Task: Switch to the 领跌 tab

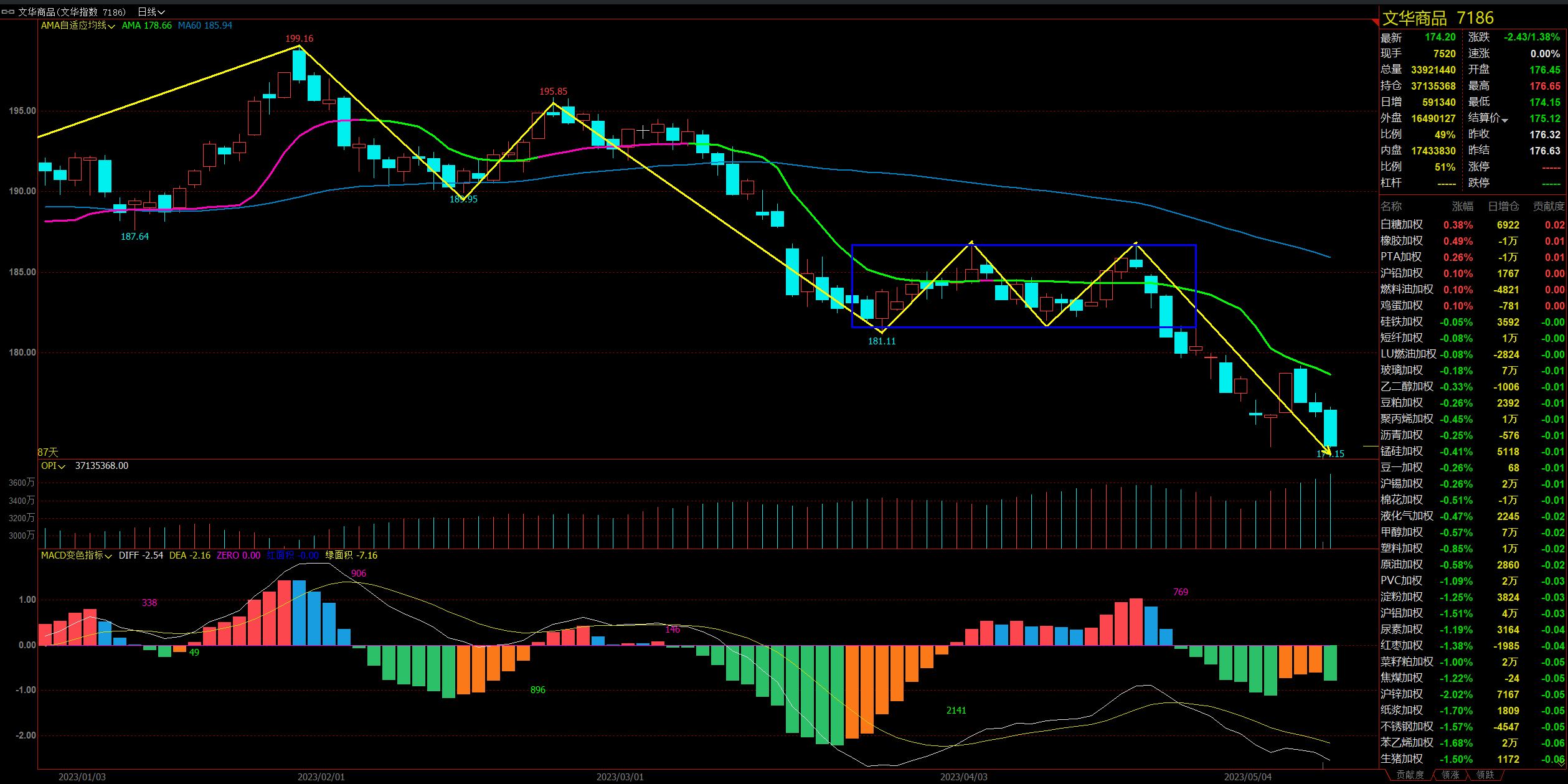Action: [1485, 775]
